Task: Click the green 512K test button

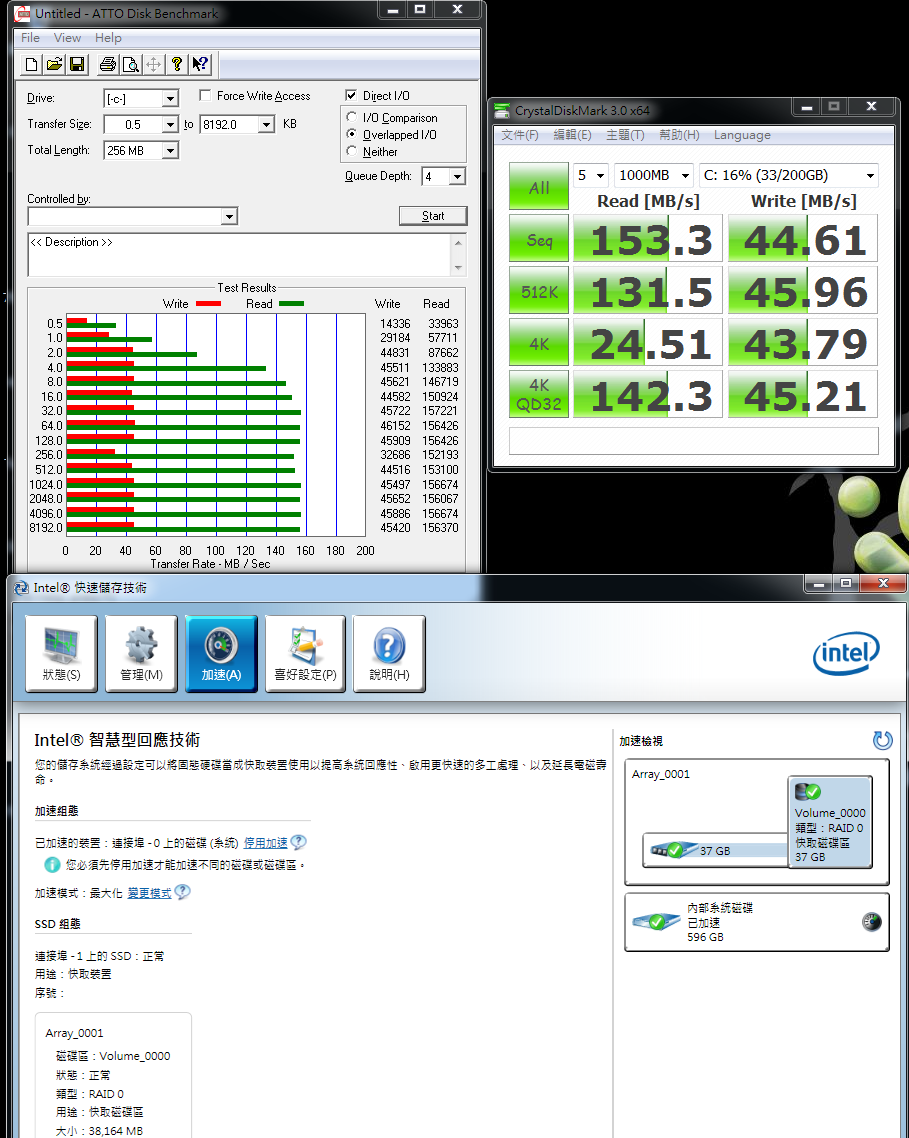Action: tap(539, 290)
